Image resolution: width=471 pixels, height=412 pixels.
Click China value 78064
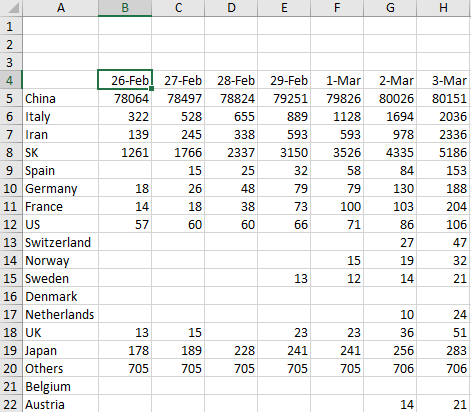tap(125, 98)
